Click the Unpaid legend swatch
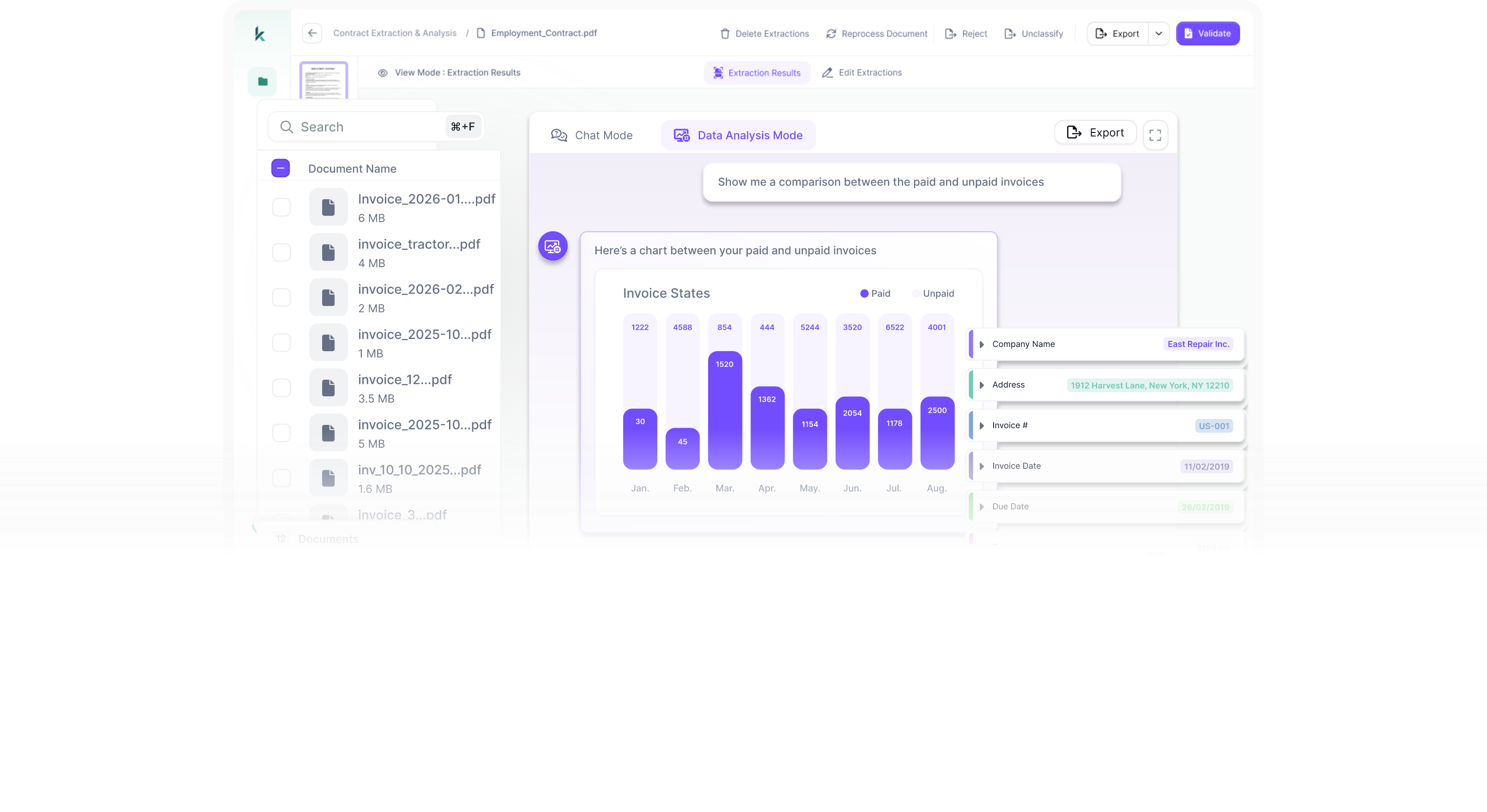The image size is (1487, 812). 916,294
